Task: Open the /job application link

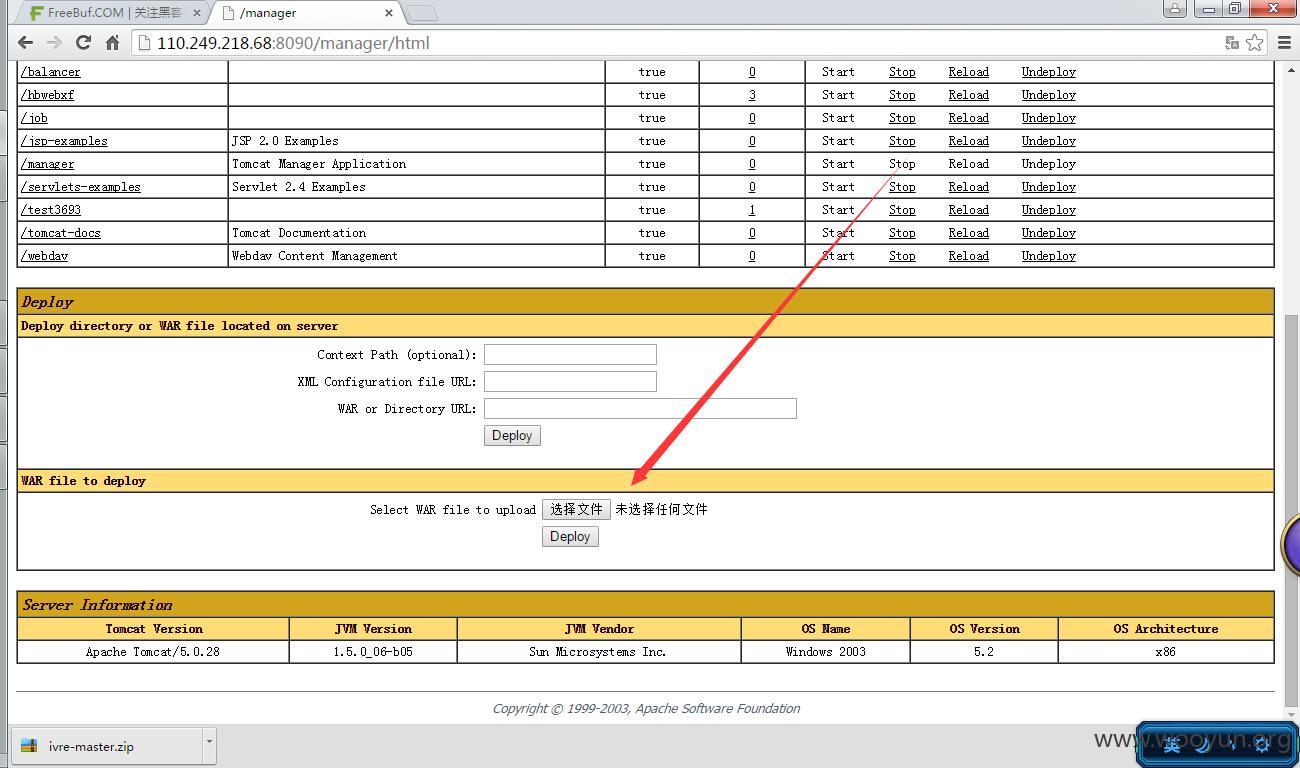Action: 35,118
